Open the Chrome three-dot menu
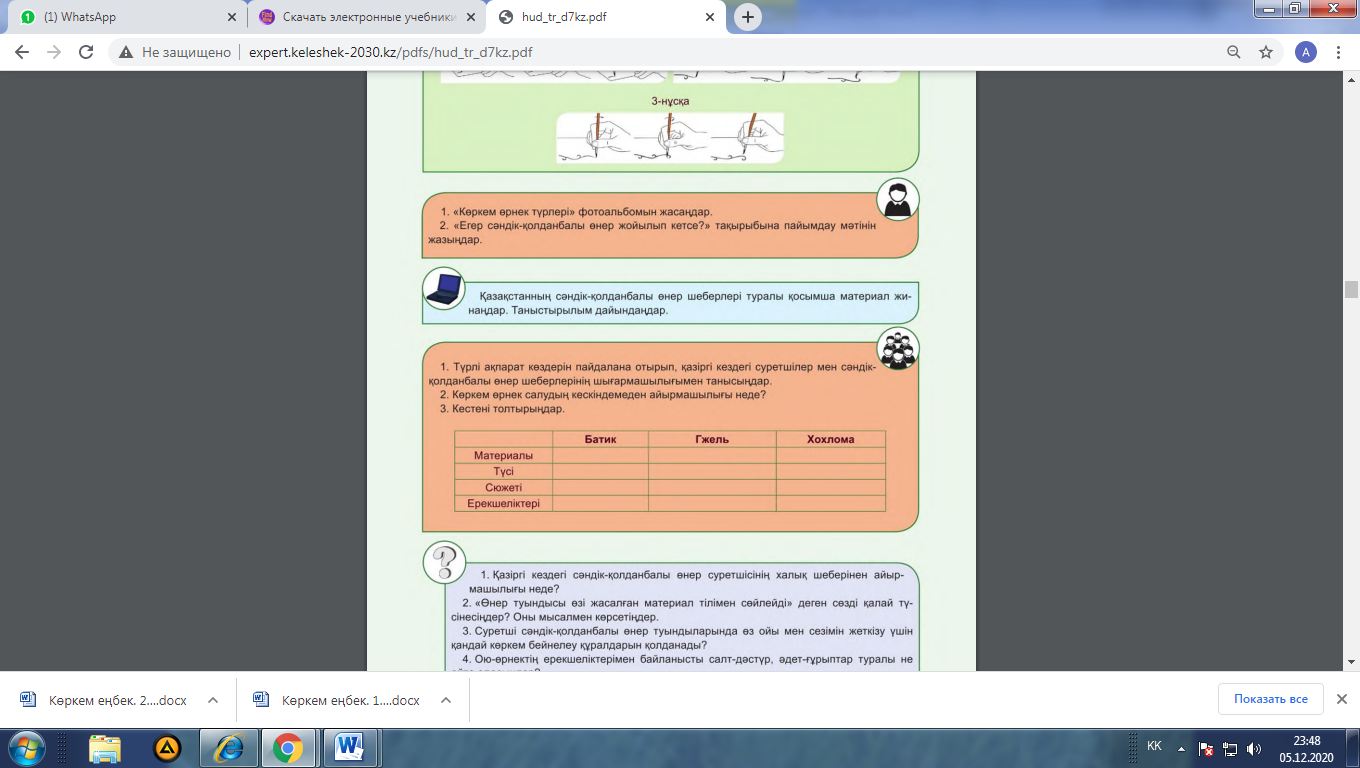The width and height of the screenshot is (1360, 768). tap(1339, 52)
